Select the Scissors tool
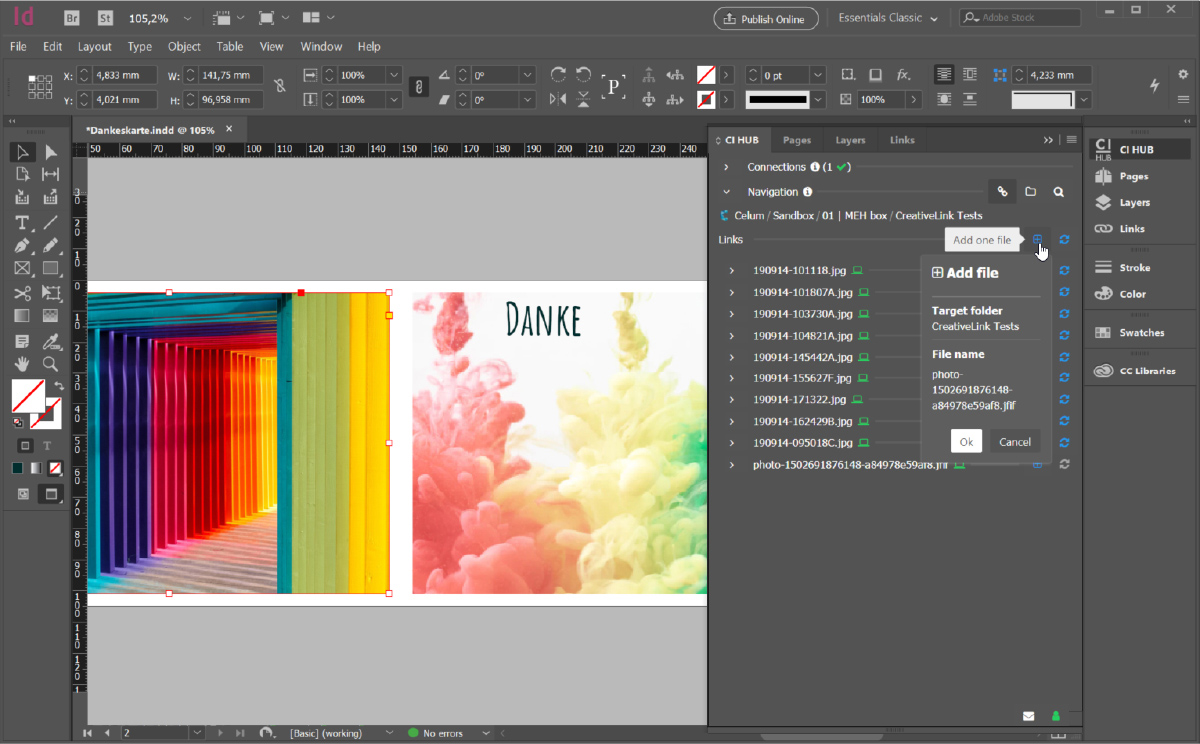Screen dimensions: 1200x744 click(x=22, y=293)
